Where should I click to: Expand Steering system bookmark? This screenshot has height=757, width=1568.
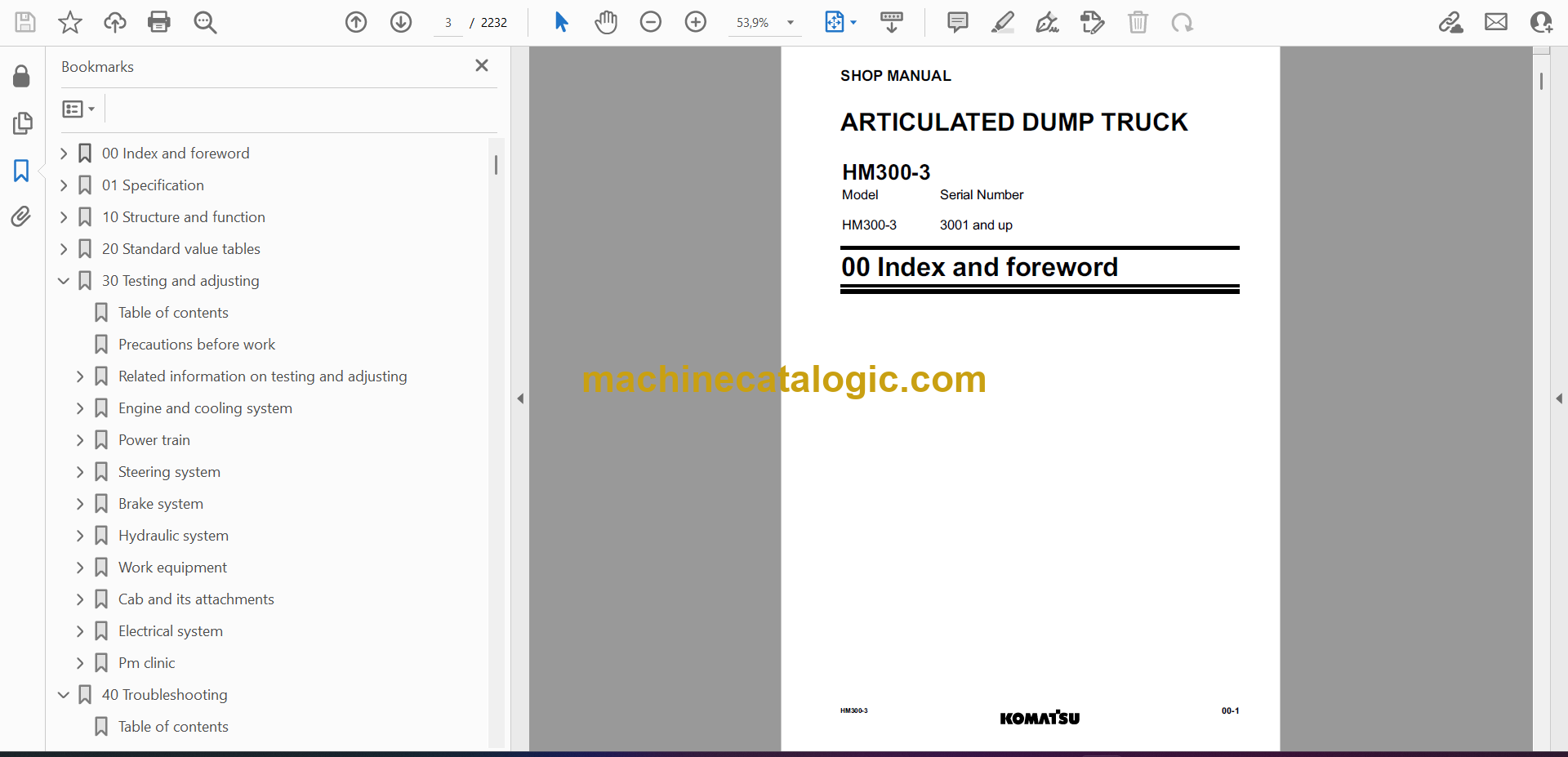80,472
